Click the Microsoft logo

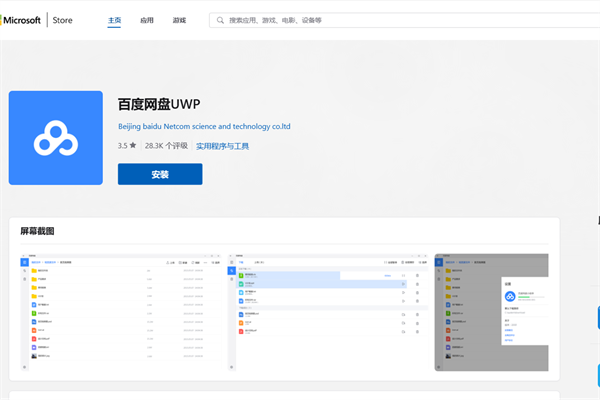tap(21, 20)
